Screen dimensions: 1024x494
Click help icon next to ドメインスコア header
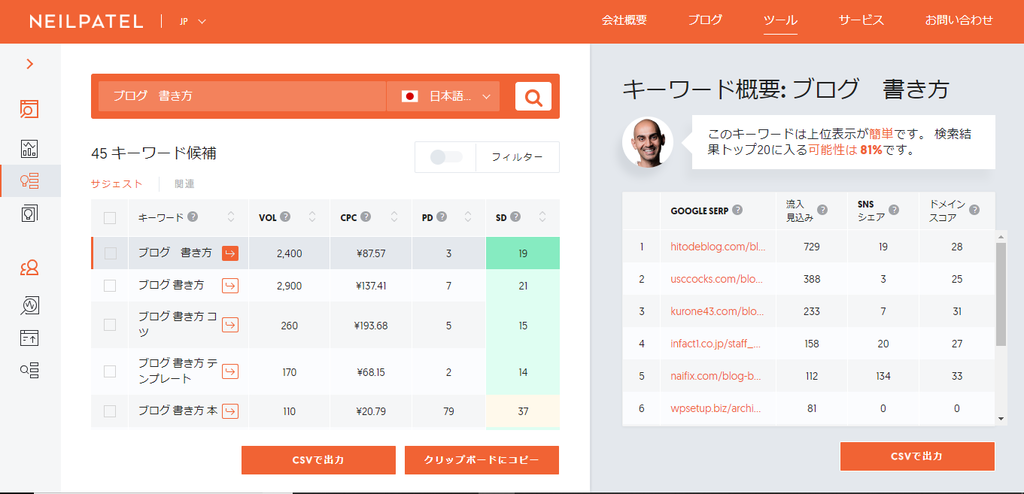(x=974, y=210)
